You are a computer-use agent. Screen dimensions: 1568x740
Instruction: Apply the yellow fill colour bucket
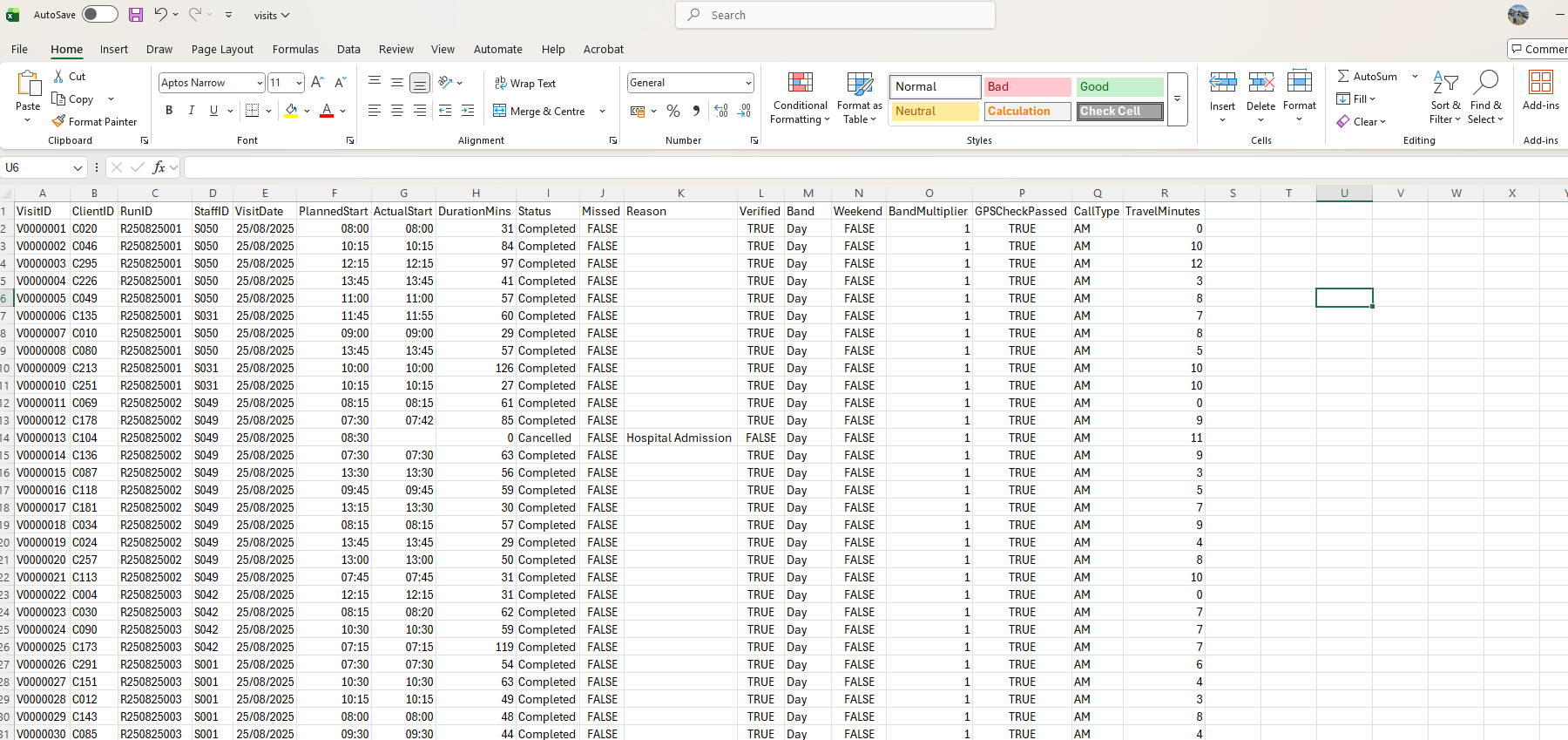pos(291,111)
